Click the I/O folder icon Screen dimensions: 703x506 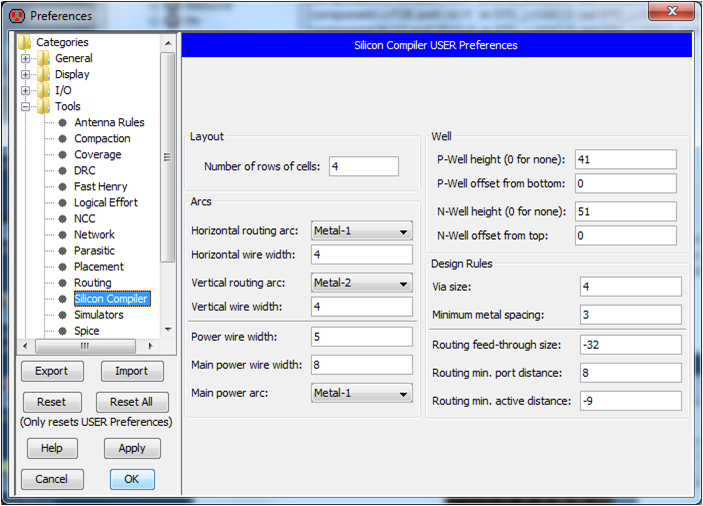click(43, 91)
